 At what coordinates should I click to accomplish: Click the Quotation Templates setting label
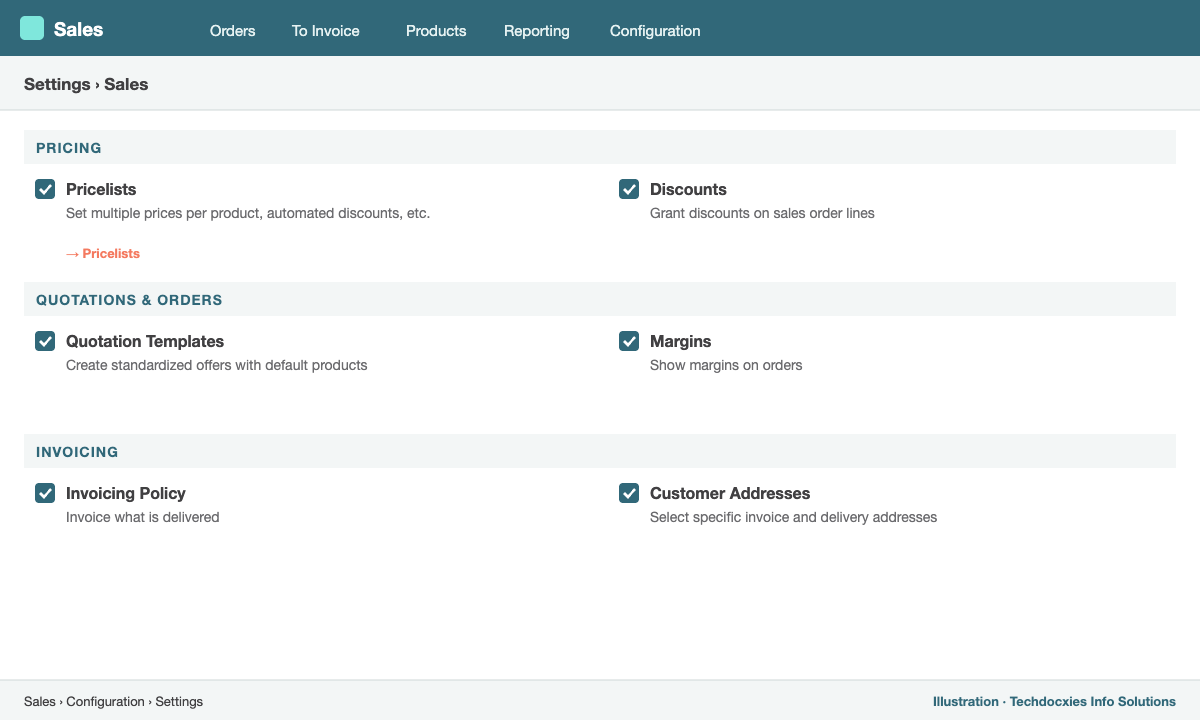(145, 341)
